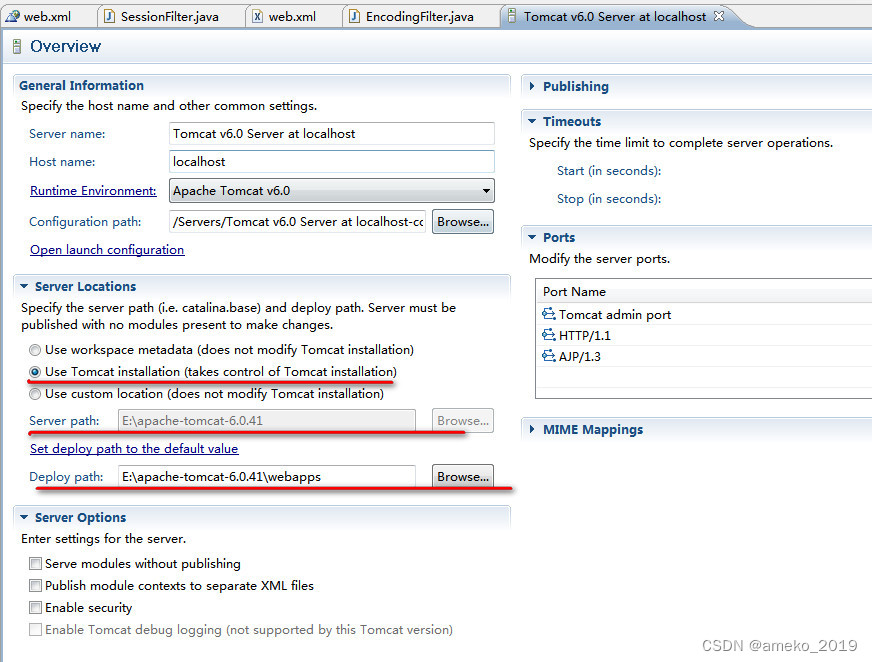Expand the Publishing section
The height and width of the screenshot is (662, 872).
532,86
